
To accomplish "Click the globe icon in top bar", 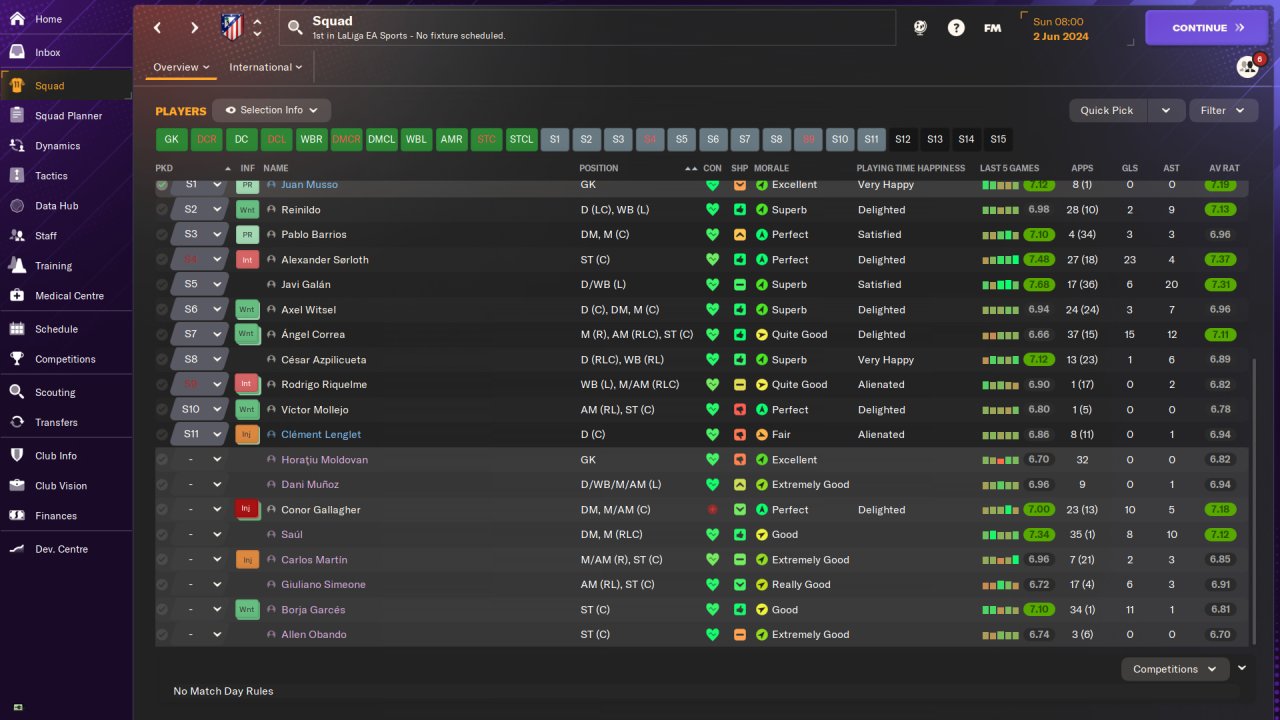I will [920, 28].
